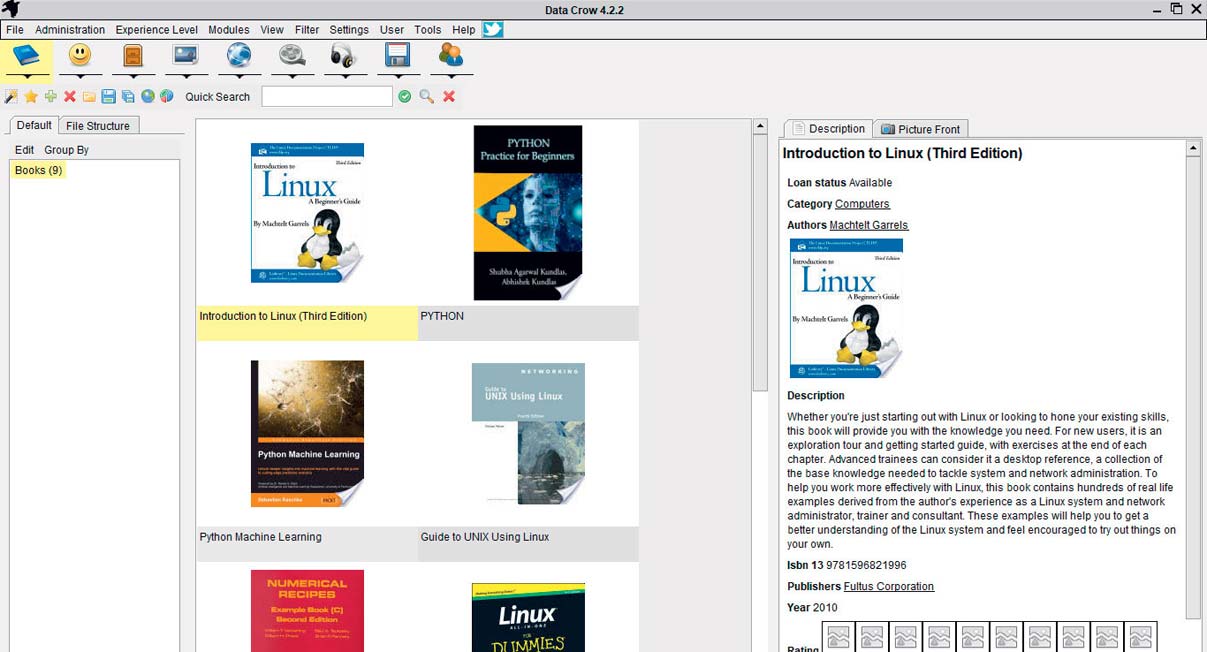Image resolution: width=1207 pixels, height=652 pixels.
Task: Click the description panel scrollbar thumb
Action: tap(1193, 388)
